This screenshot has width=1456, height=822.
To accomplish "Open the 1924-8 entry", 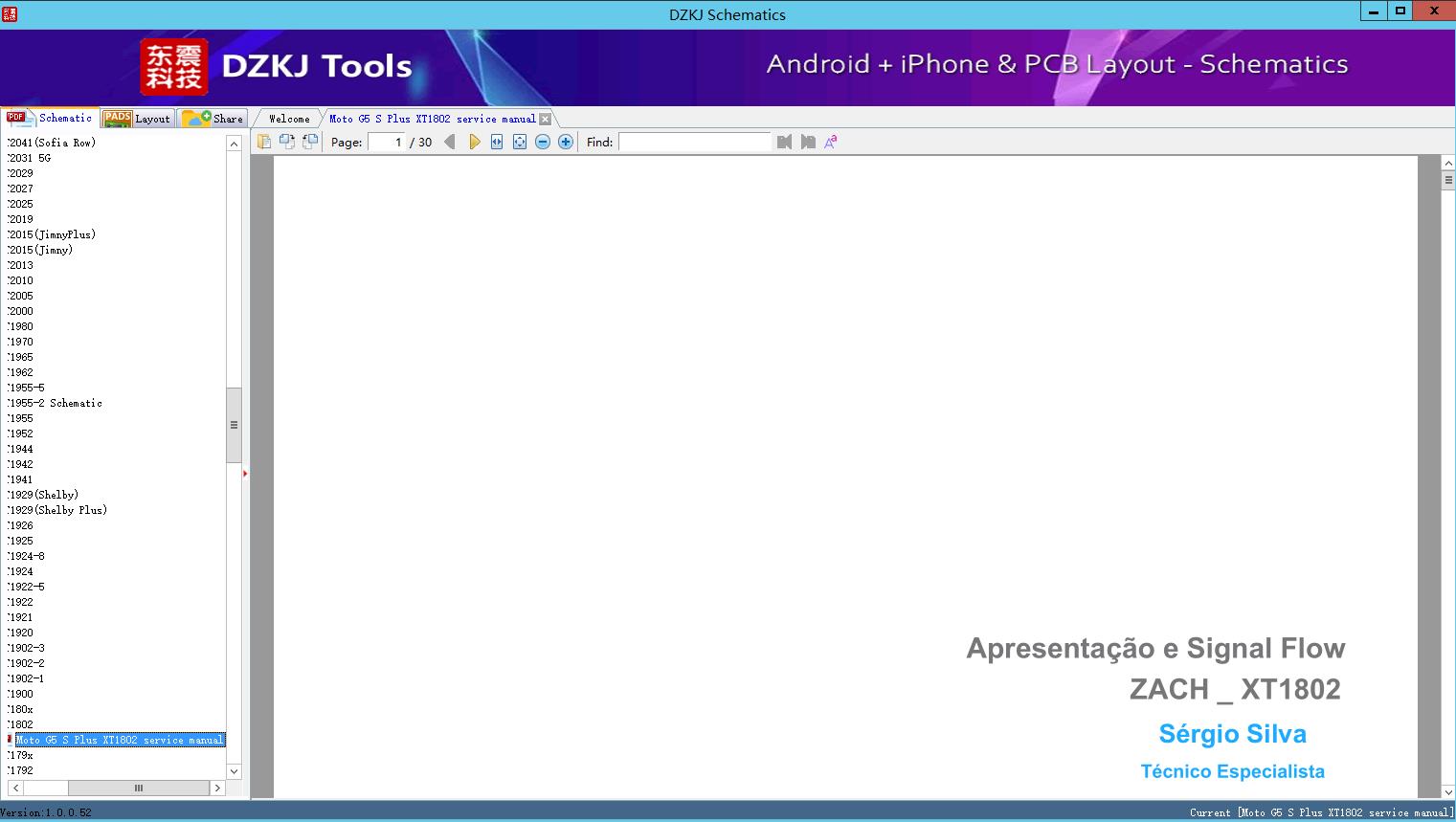I will point(26,556).
